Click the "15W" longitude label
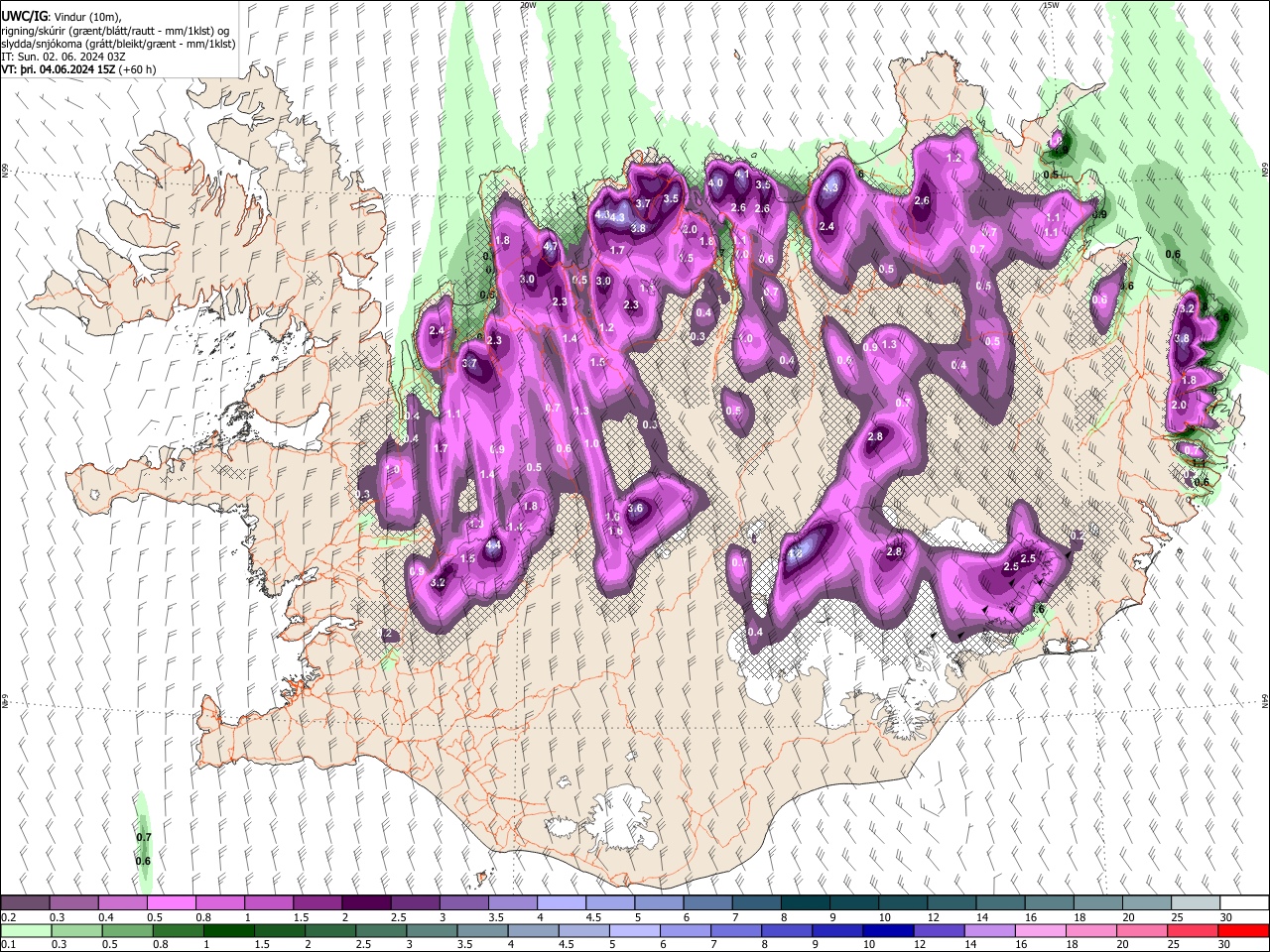This screenshot has width=1270, height=952. 1050,5
